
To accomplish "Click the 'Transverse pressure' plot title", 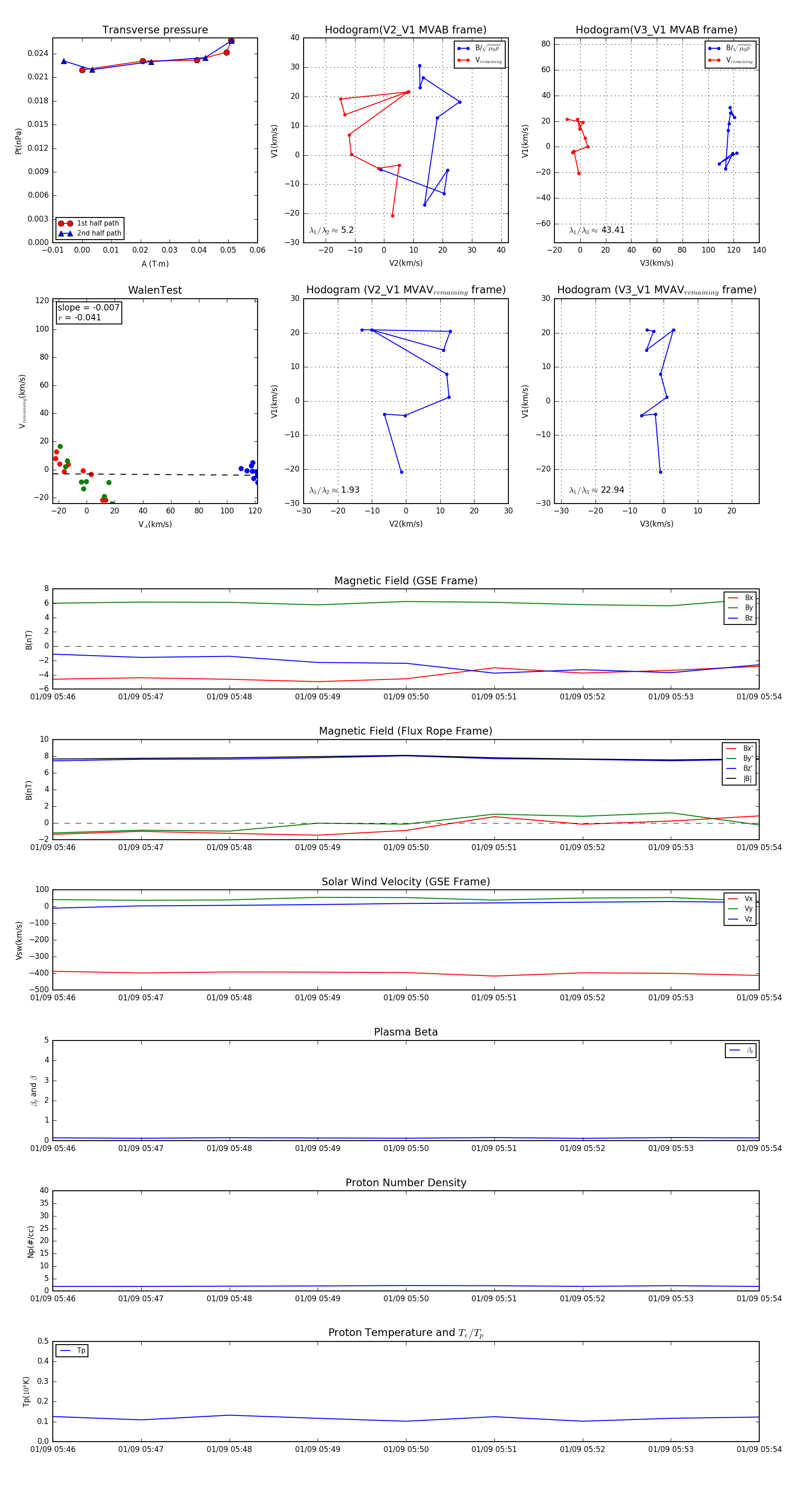I will pos(155,30).
